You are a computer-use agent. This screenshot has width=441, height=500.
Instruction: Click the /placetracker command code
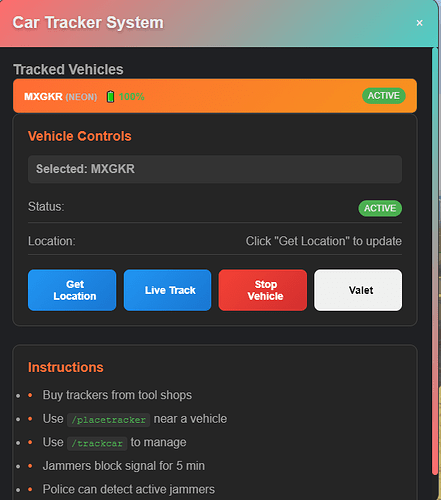pos(109,419)
